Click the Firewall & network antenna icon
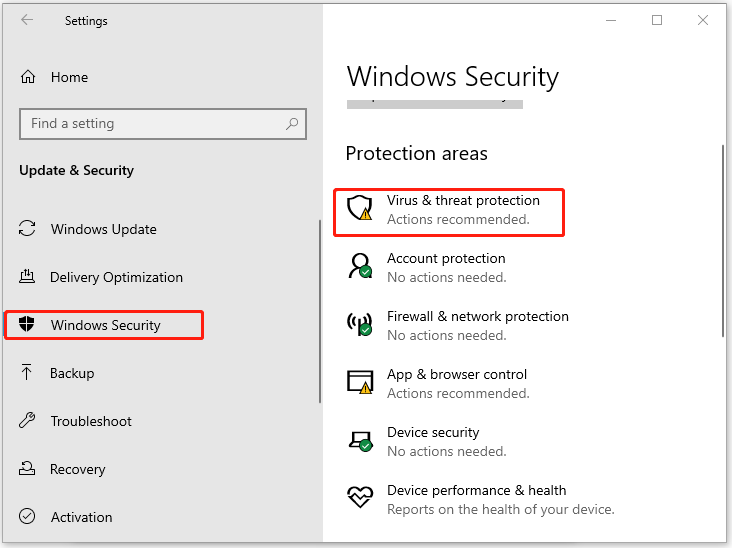 click(x=359, y=324)
